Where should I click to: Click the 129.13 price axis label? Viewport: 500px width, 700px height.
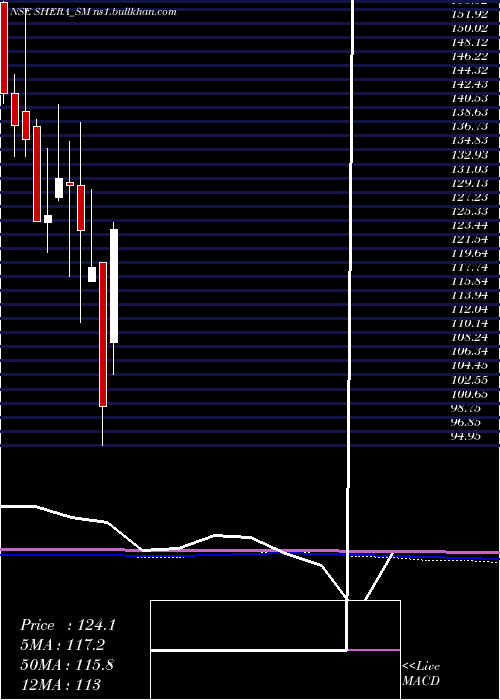[469, 183]
